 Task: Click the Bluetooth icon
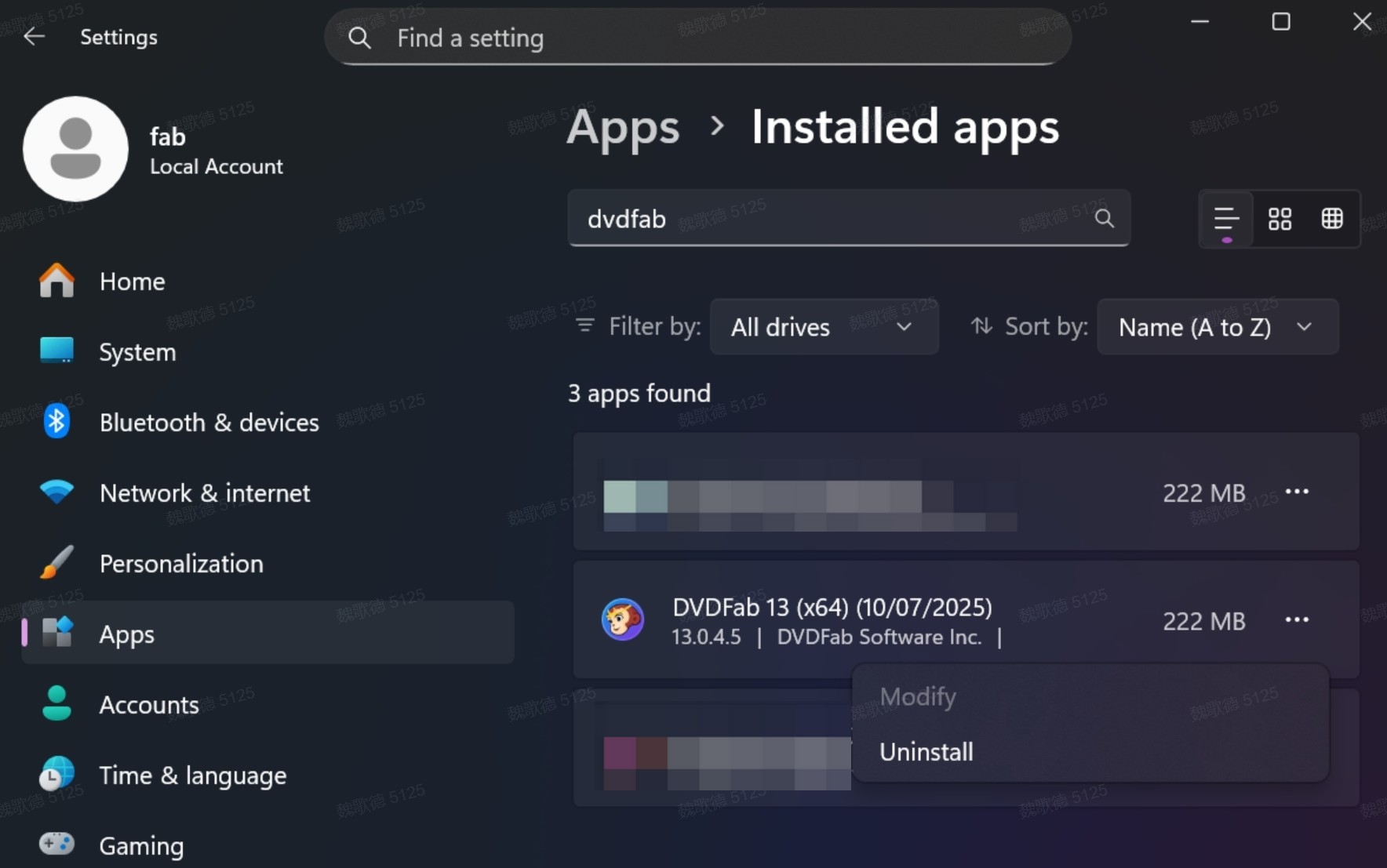pyautogui.click(x=56, y=422)
